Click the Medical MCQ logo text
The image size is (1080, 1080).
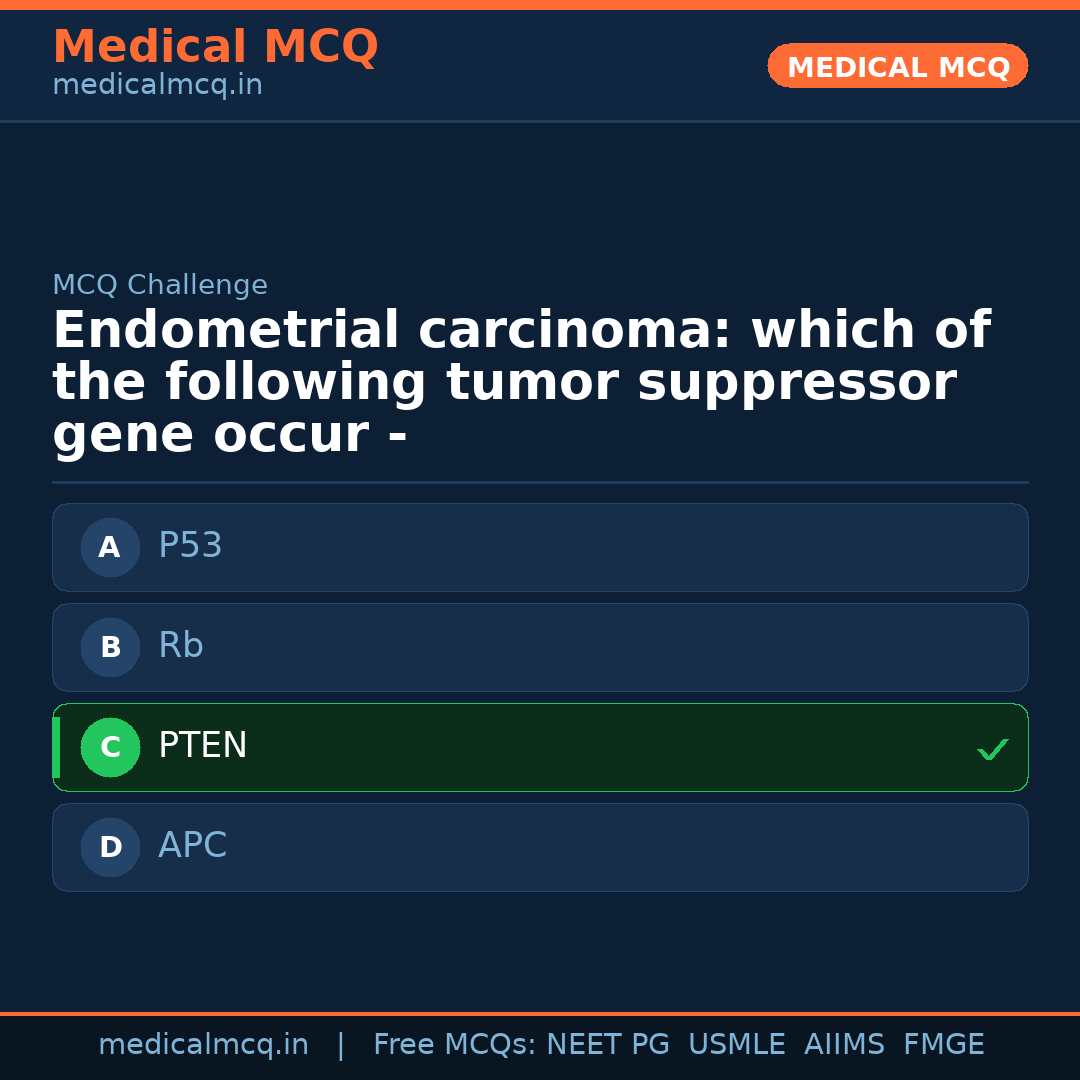pos(215,46)
